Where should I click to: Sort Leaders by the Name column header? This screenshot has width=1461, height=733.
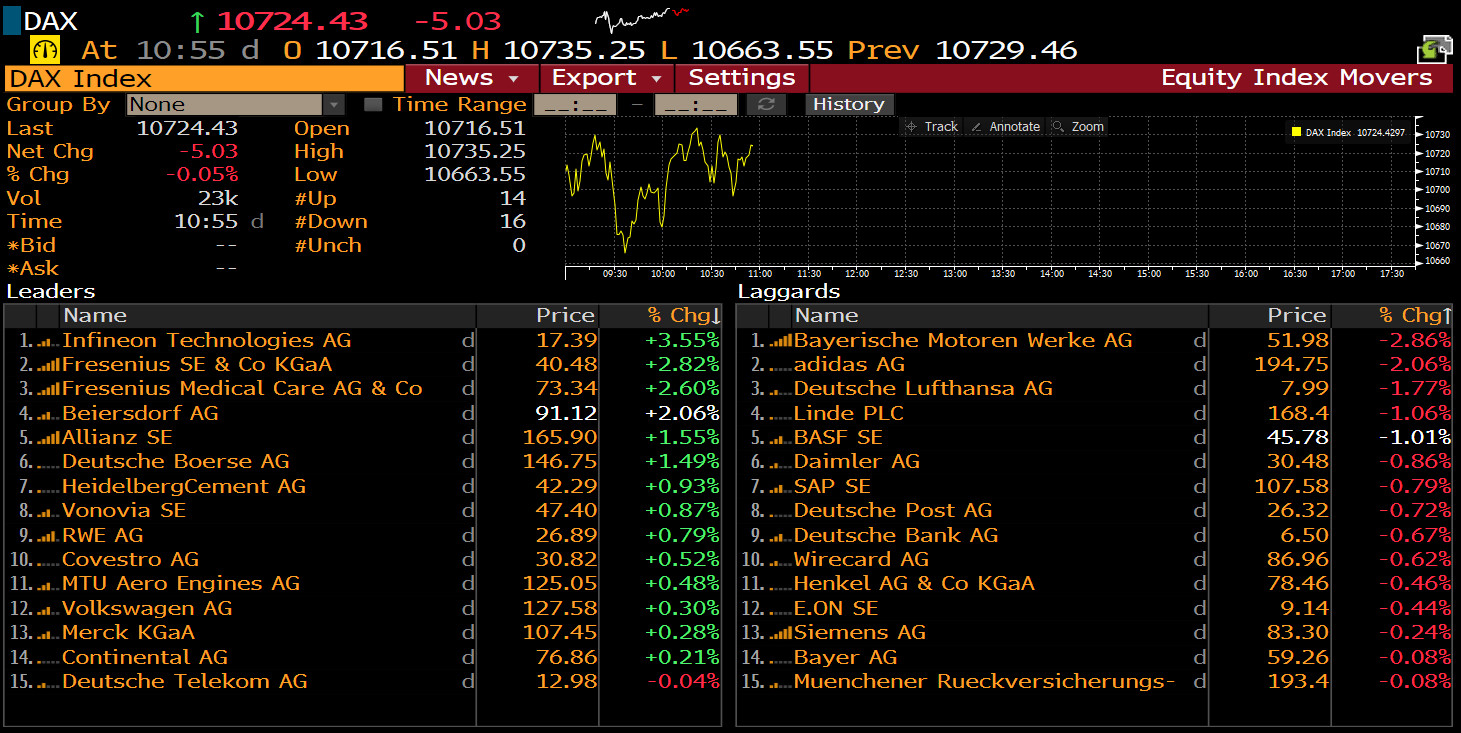point(268,316)
